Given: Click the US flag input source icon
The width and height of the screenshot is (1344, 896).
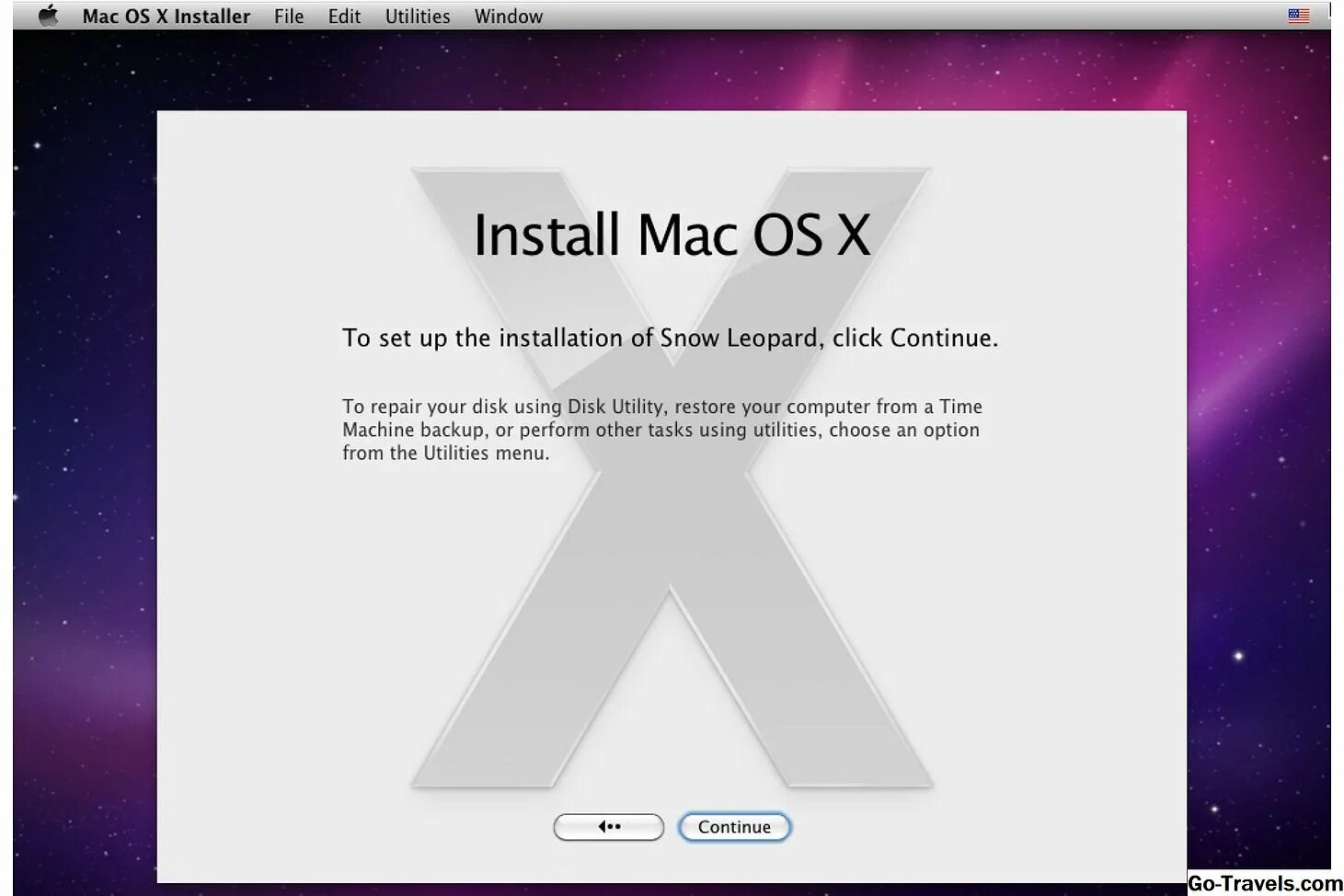Looking at the screenshot, I should pyautogui.click(x=1298, y=16).
